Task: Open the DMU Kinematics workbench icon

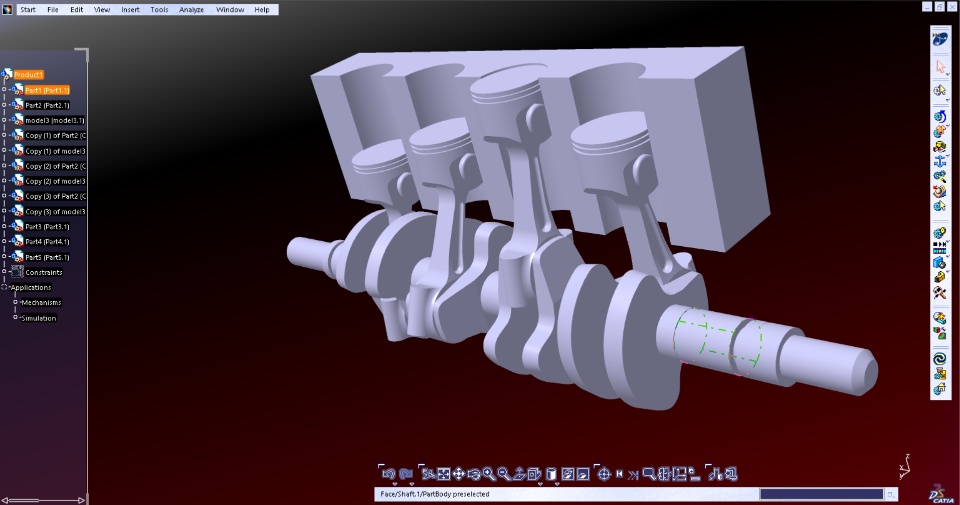Action: coord(940,39)
